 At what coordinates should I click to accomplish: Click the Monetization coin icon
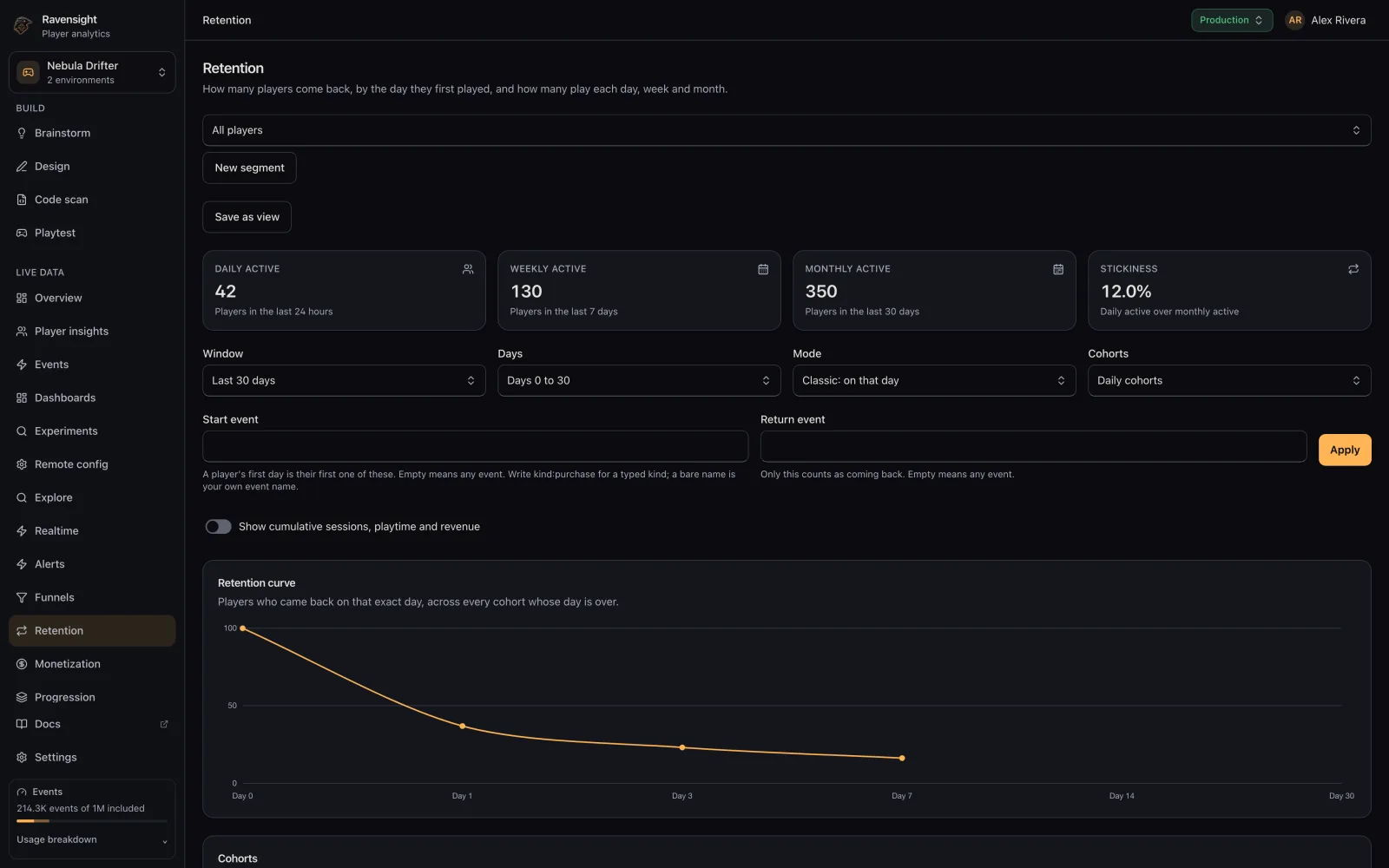(22, 664)
